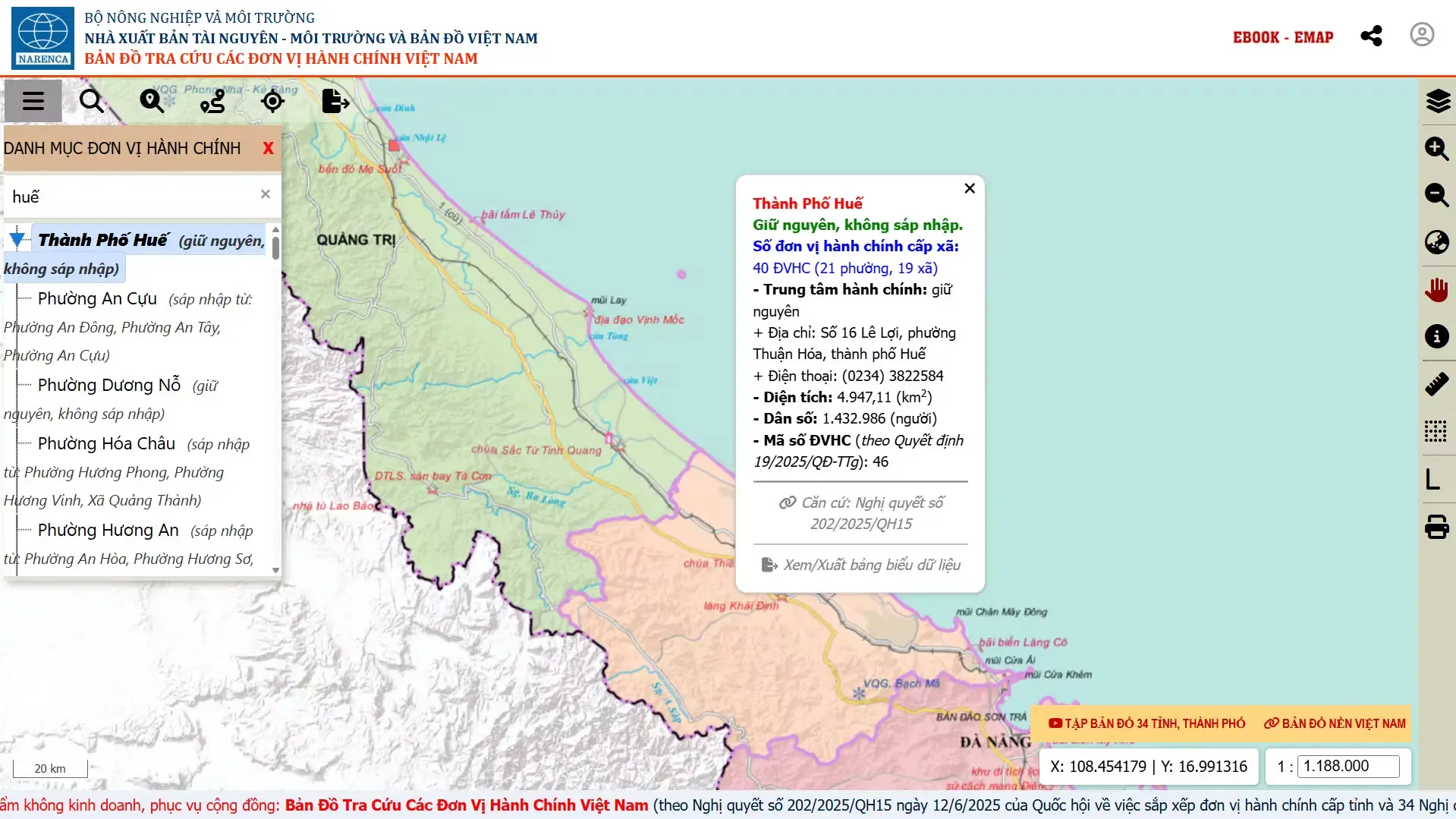Click the X/Y coordinate readout
Image resolution: width=1456 pixels, height=819 pixels.
click(1149, 767)
